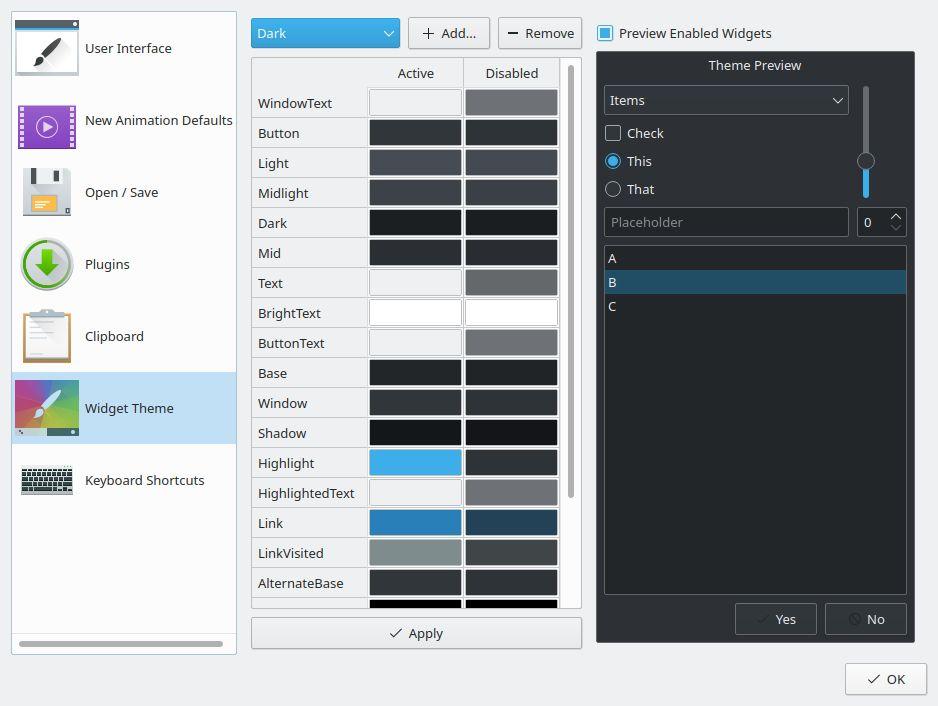Pick the Active Link color swatch
The height and width of the screenshot is (706, 938).
coord(415,523)
